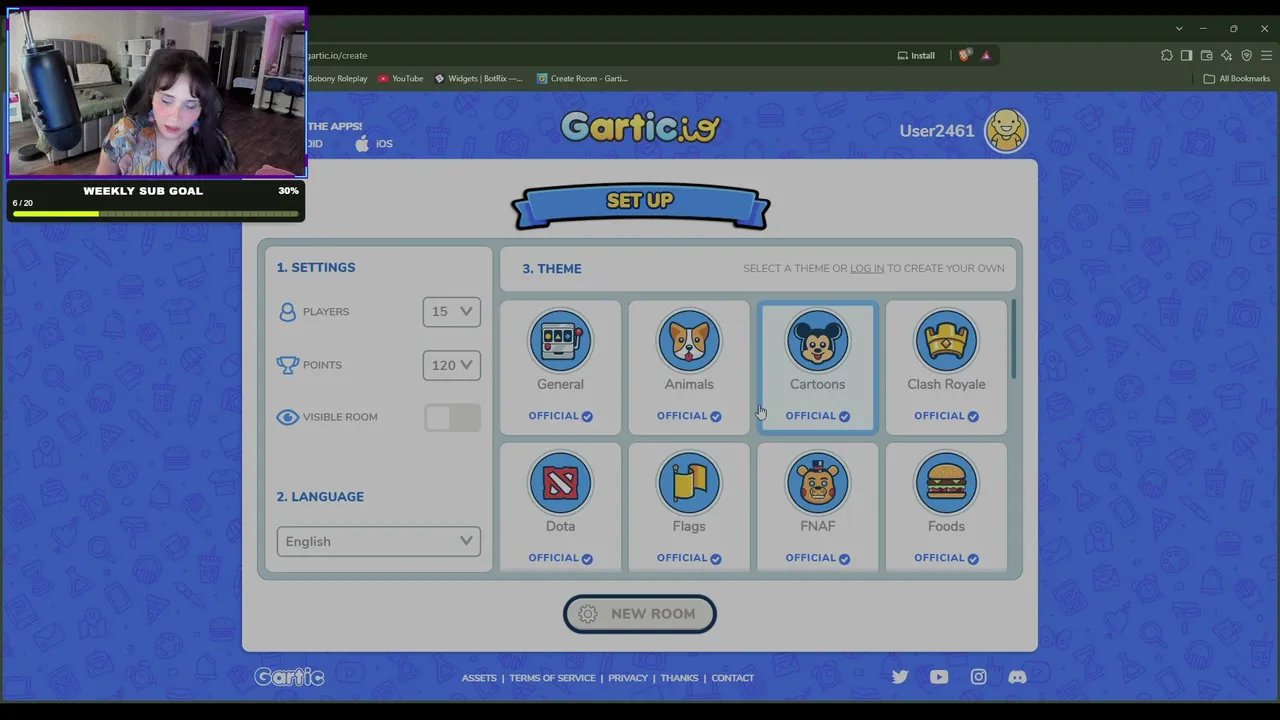Open the YouTube bookmark in bookmarks bar

[401, 78]
